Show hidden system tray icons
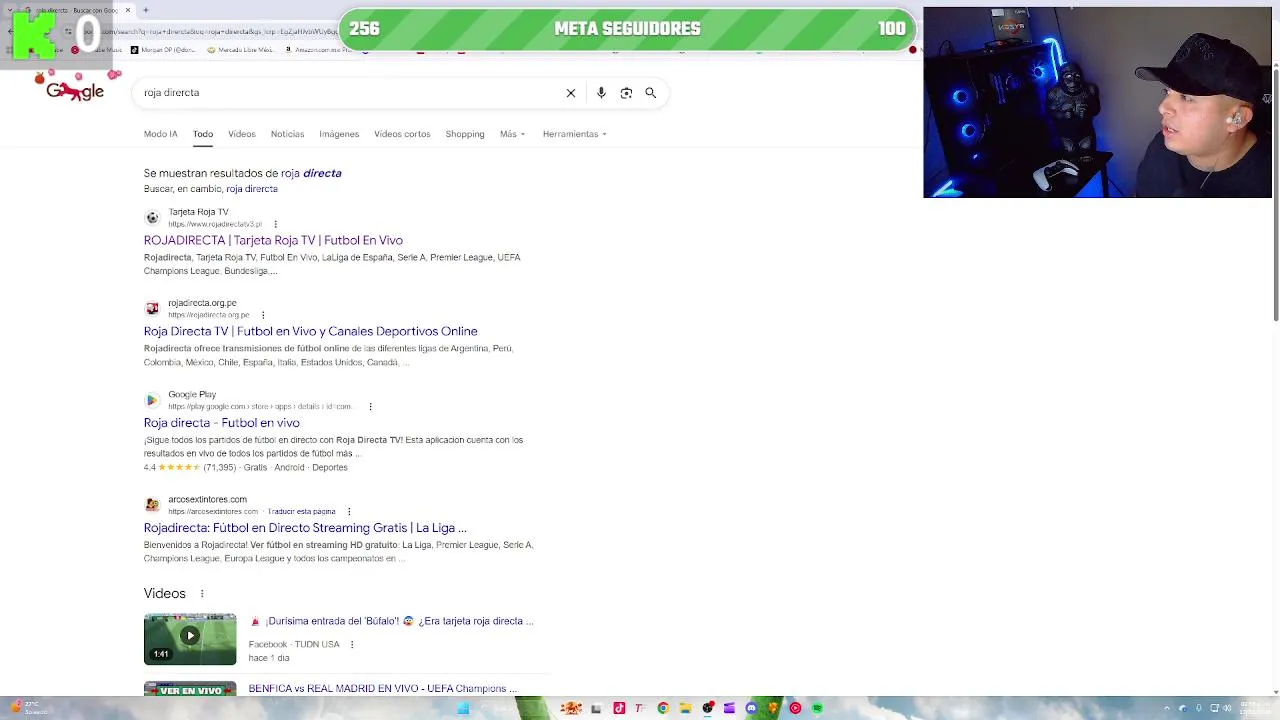1280x720 pixels. [1167, 708]
